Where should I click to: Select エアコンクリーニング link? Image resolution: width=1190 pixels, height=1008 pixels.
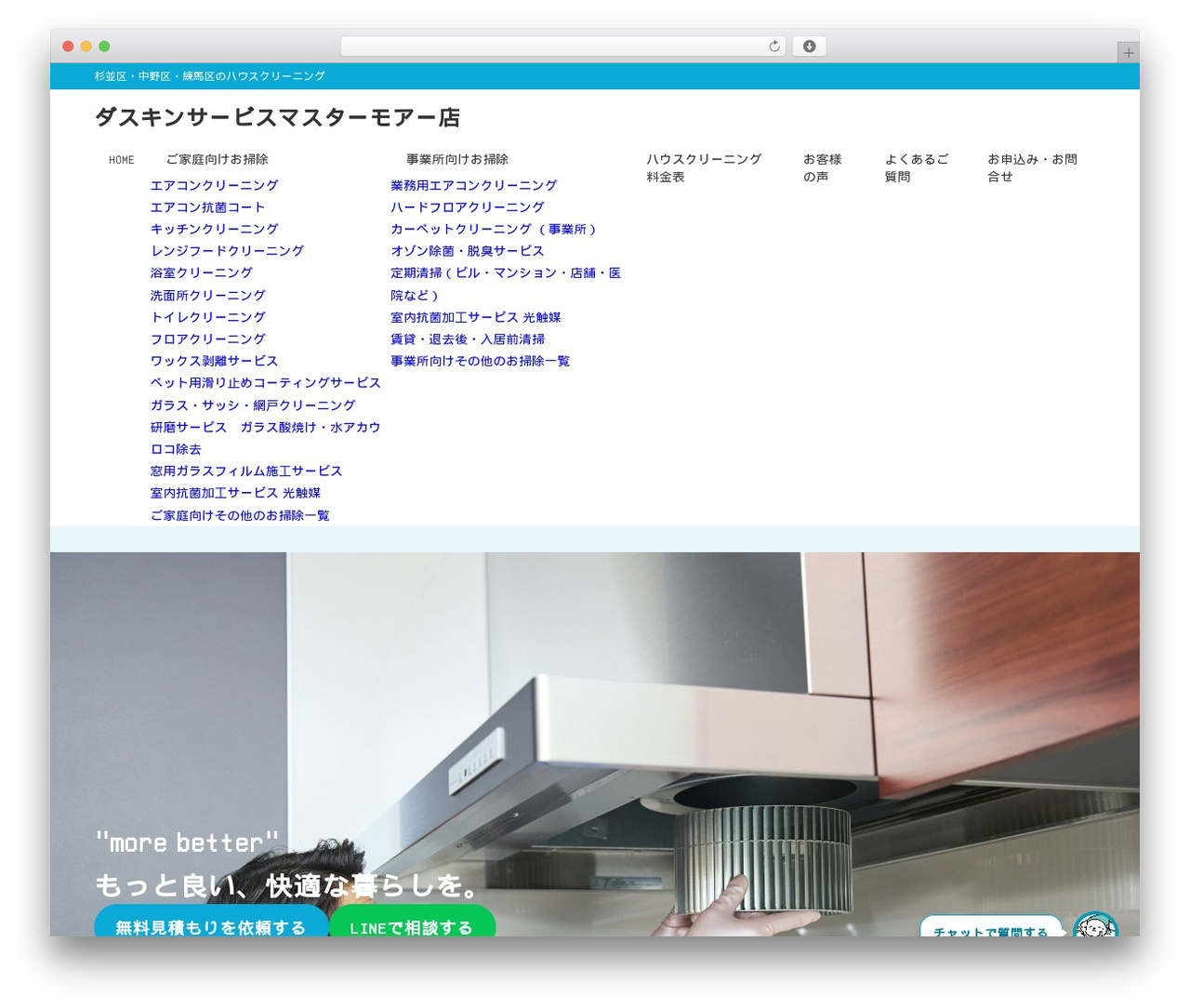point(214,185)
